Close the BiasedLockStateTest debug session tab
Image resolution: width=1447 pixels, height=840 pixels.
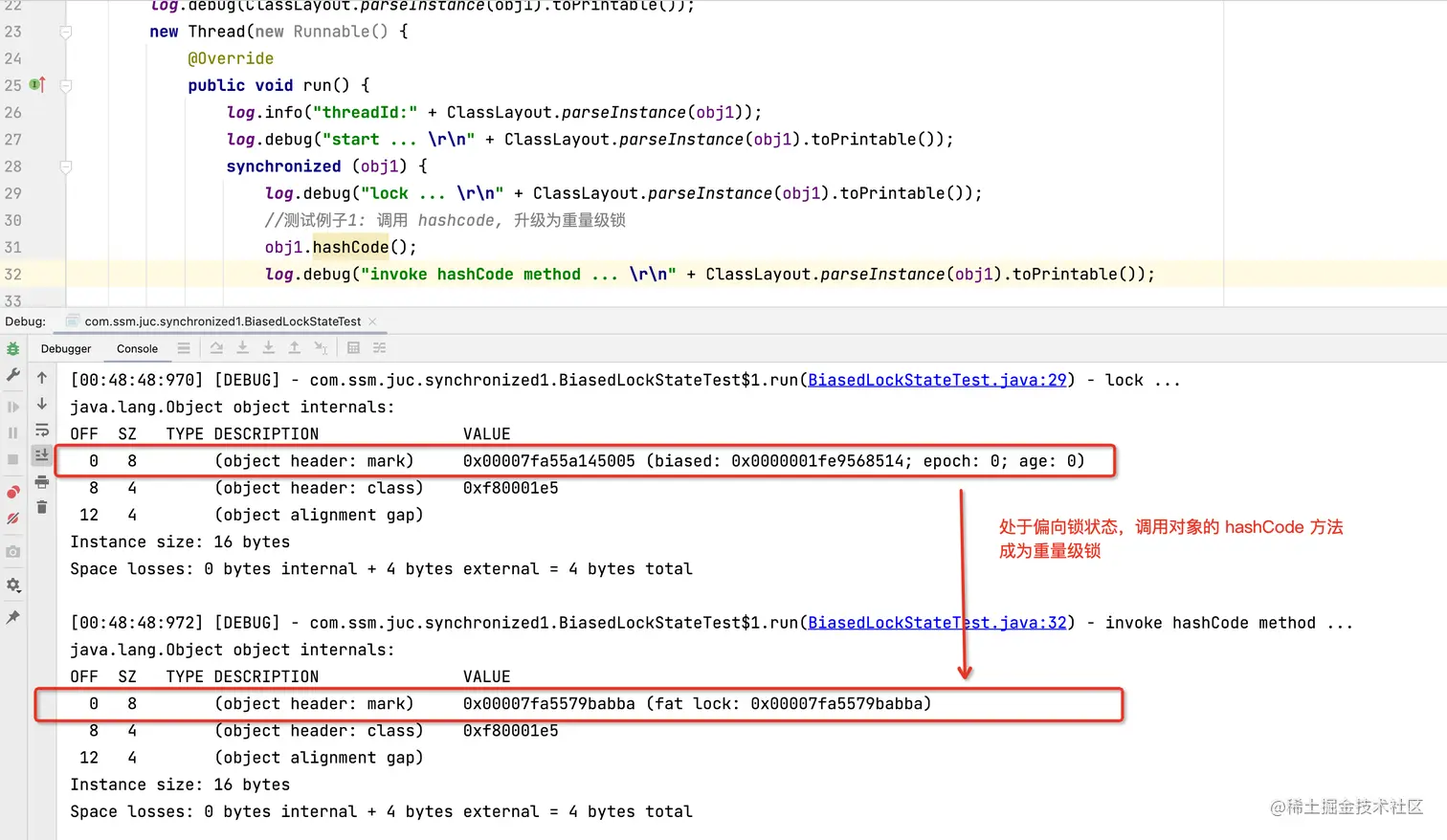click(x=372, y=321)
